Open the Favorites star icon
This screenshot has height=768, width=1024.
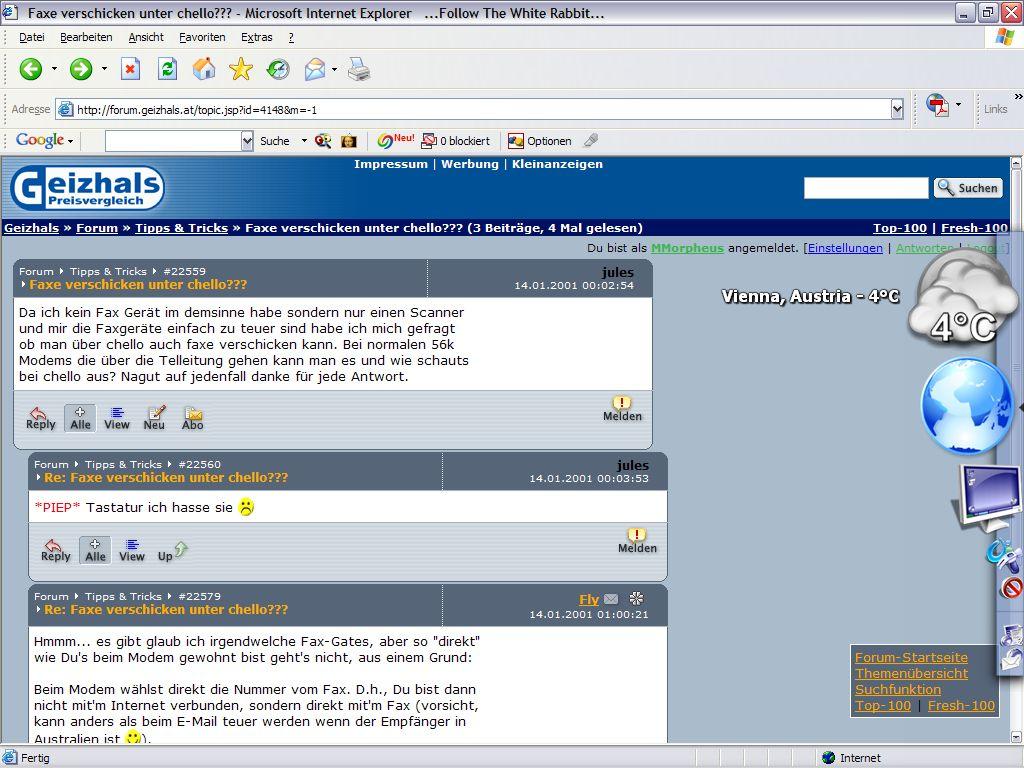coord(241,69)
